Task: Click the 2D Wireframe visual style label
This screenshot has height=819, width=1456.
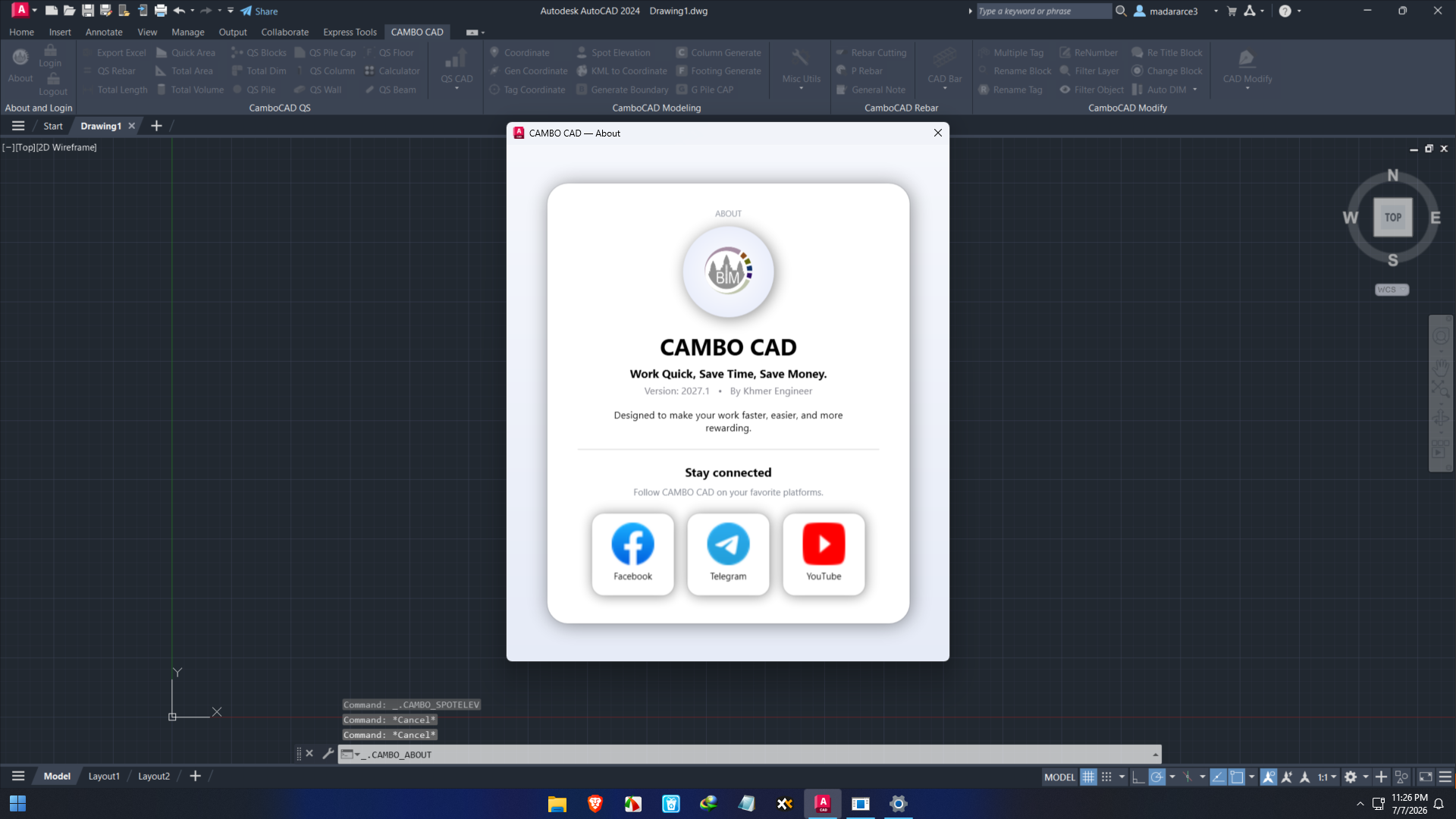Action: click(x=67, y=147)
